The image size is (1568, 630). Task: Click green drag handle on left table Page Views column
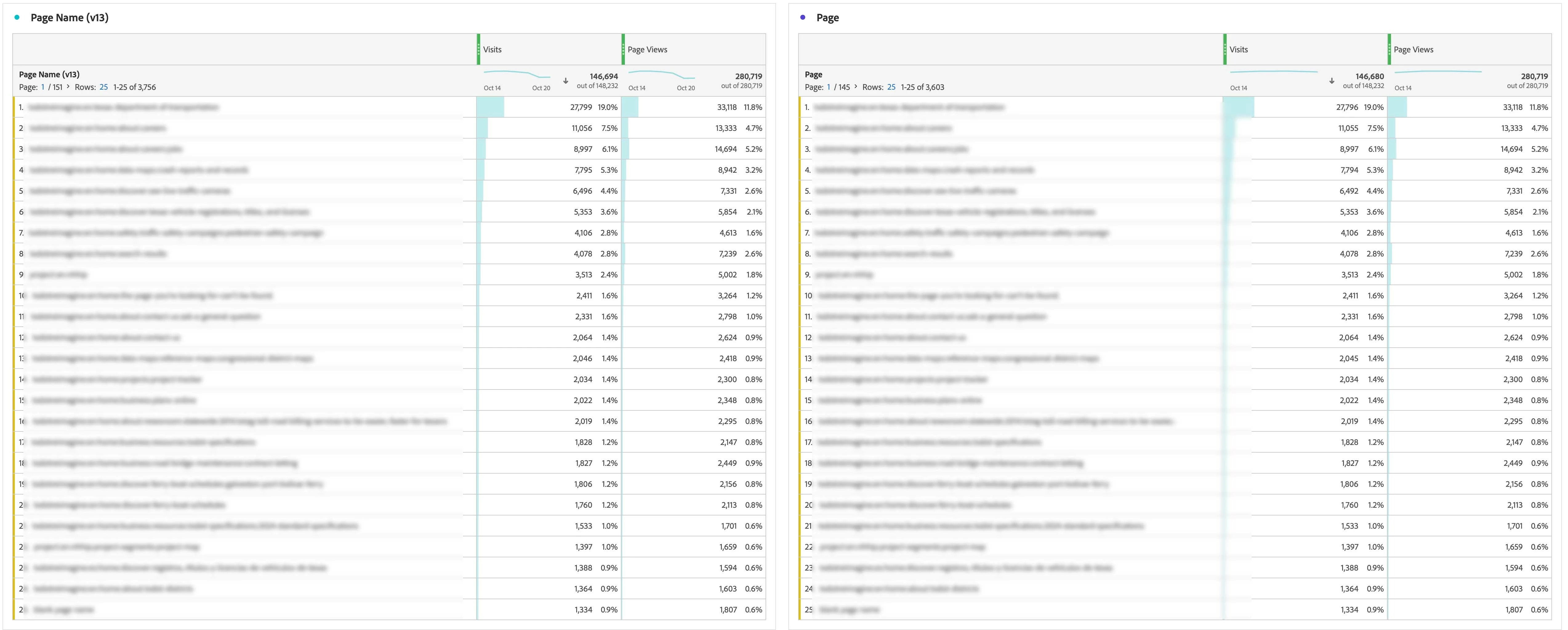623,49
